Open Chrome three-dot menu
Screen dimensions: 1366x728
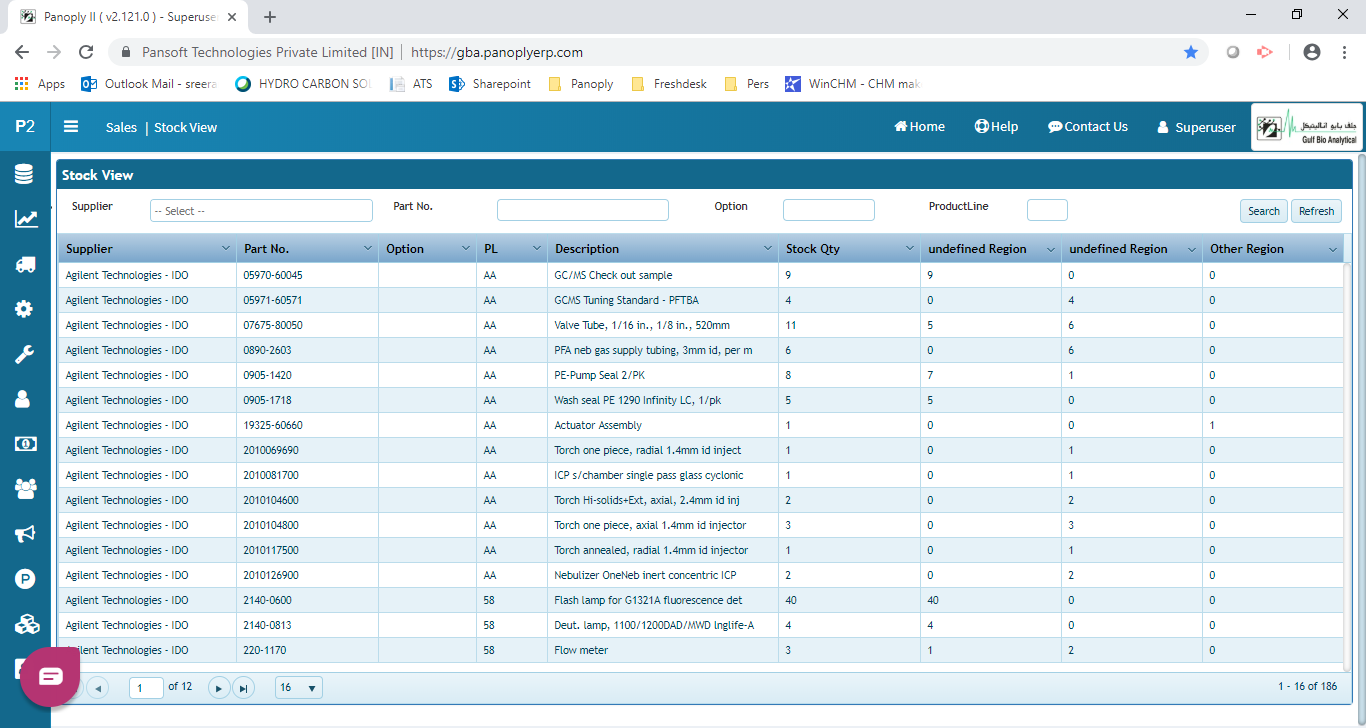click(x=1344, y=52)
